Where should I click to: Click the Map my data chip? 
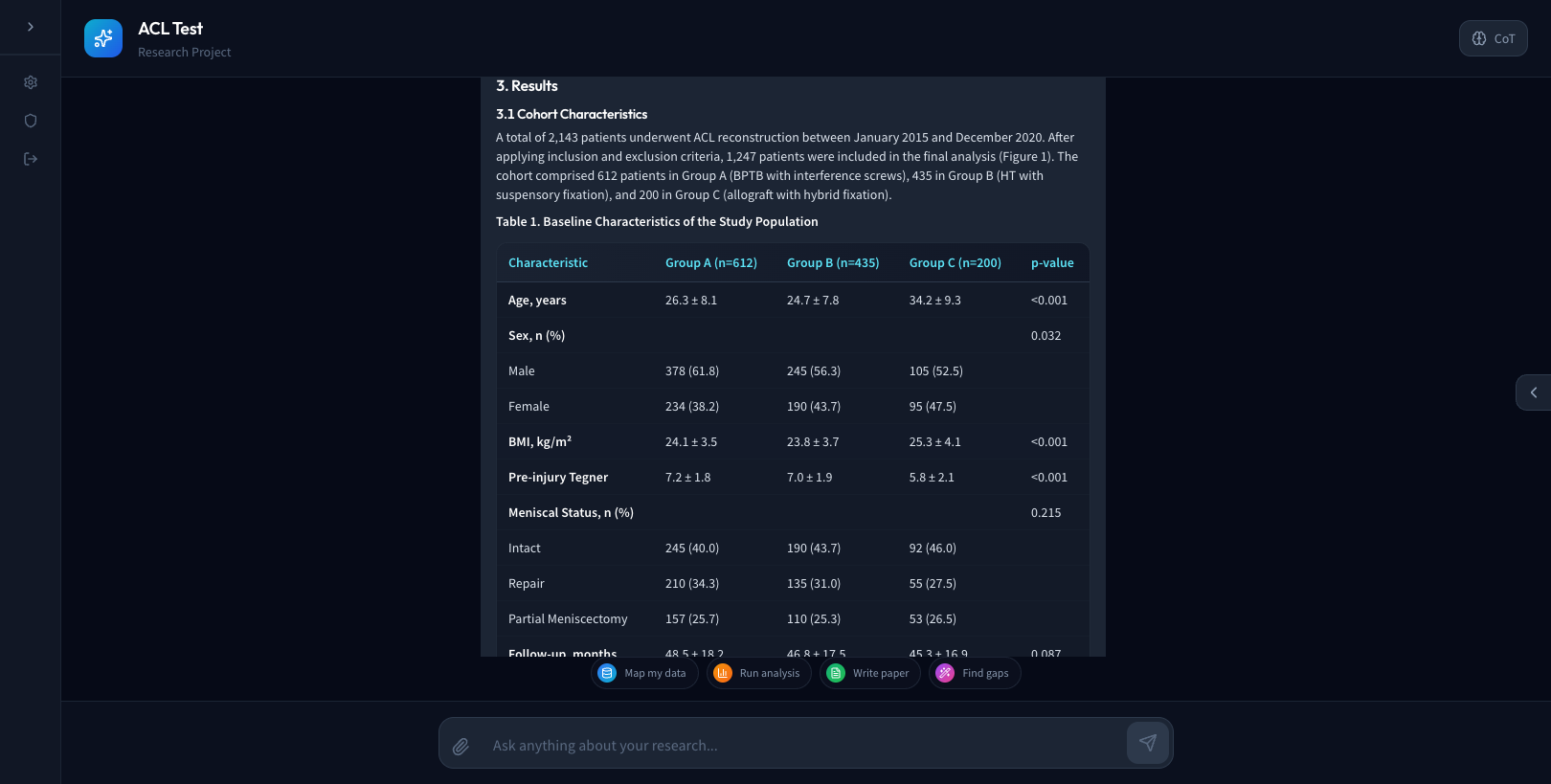point(644,673)
